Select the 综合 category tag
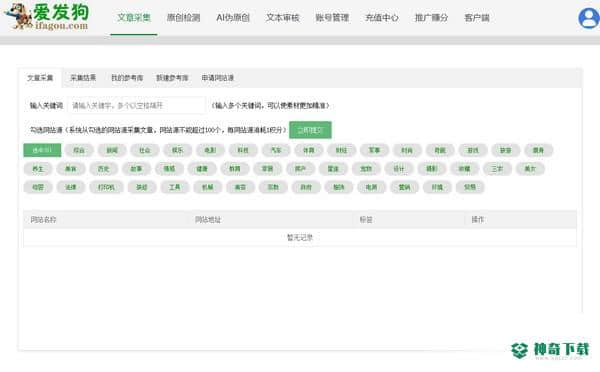Viewport: 600px width, 372px height. coord(79,150)
